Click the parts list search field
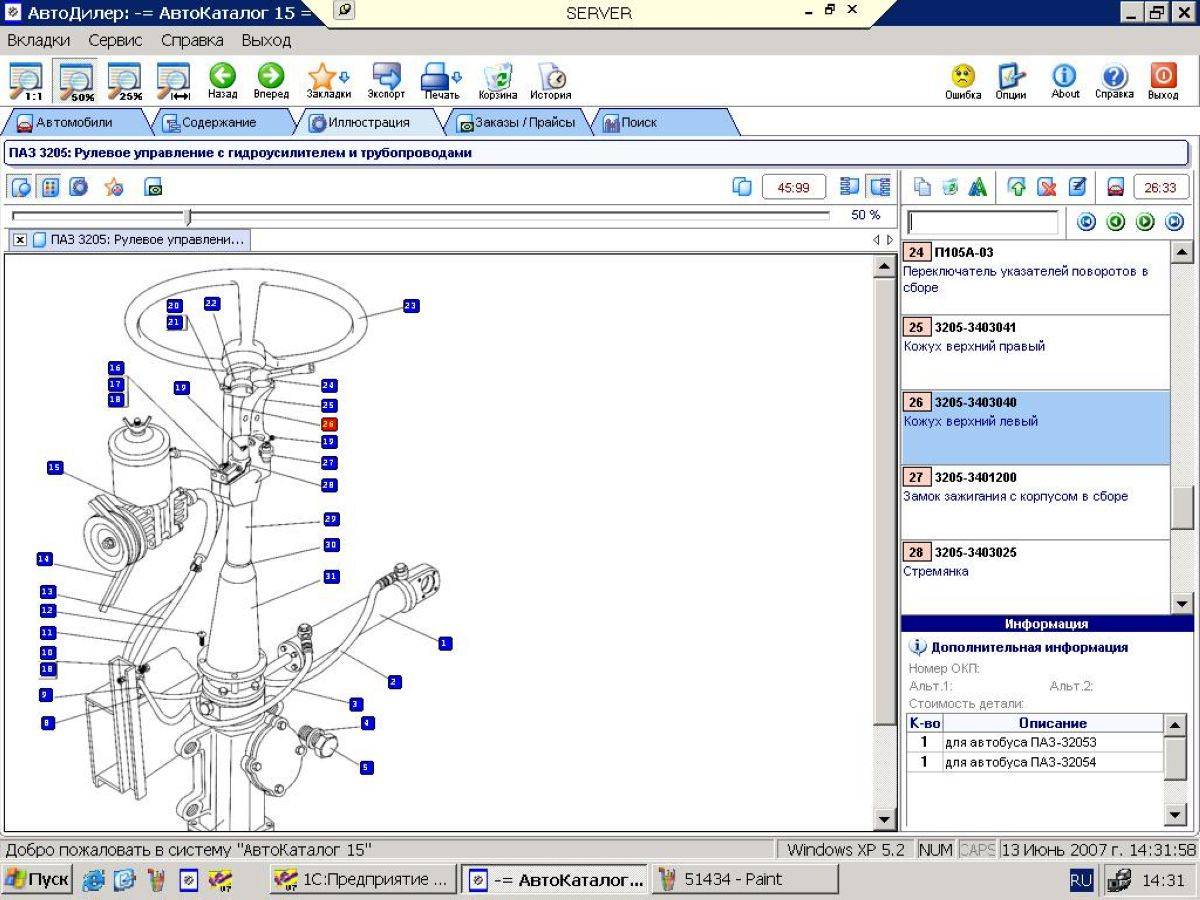This screenshot has height=900, width=1200. [x=982, y=222]
